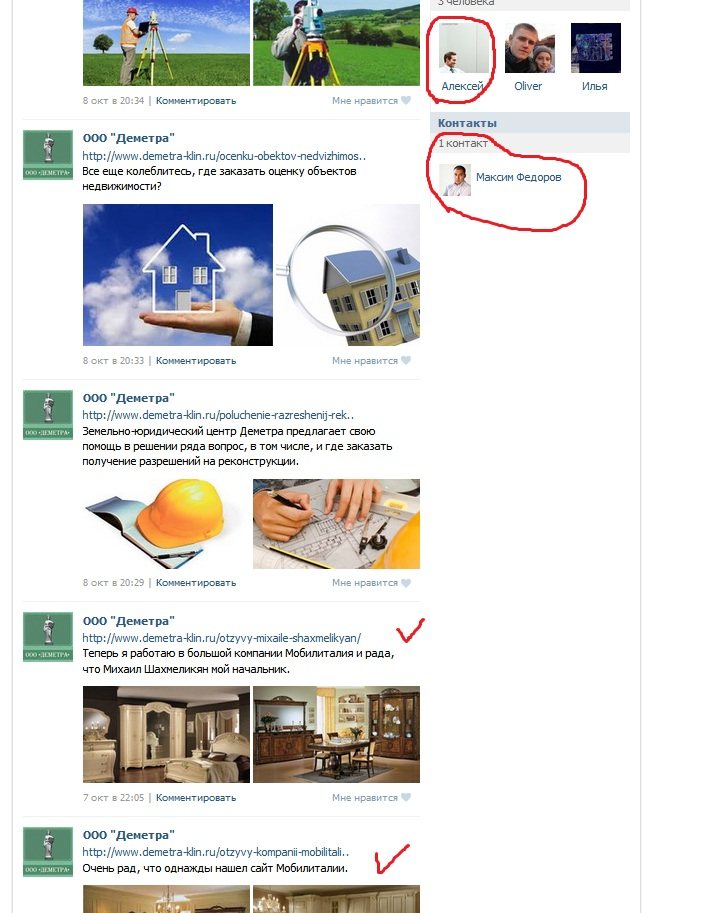Like the 7 окт 22:05 furniture post
Image resolution: width=715 pixels, height=913 pixels.
pyautogui.click(x=371, y=798)
